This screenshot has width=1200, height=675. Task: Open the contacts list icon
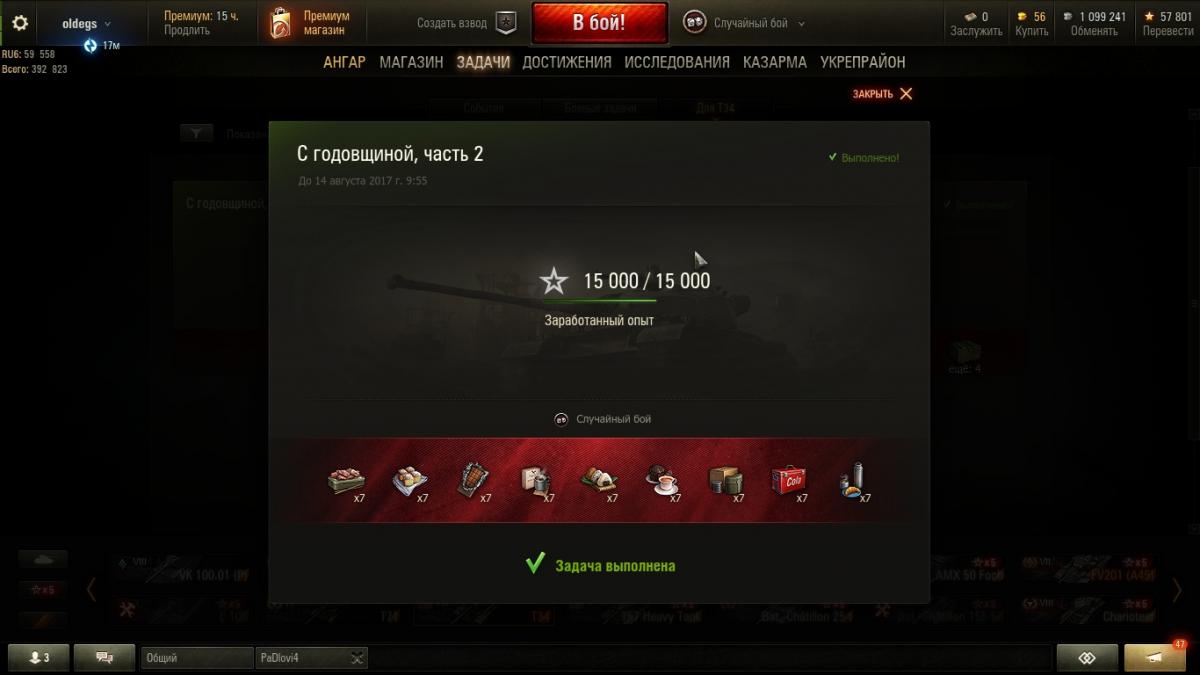tap(38, 657)
